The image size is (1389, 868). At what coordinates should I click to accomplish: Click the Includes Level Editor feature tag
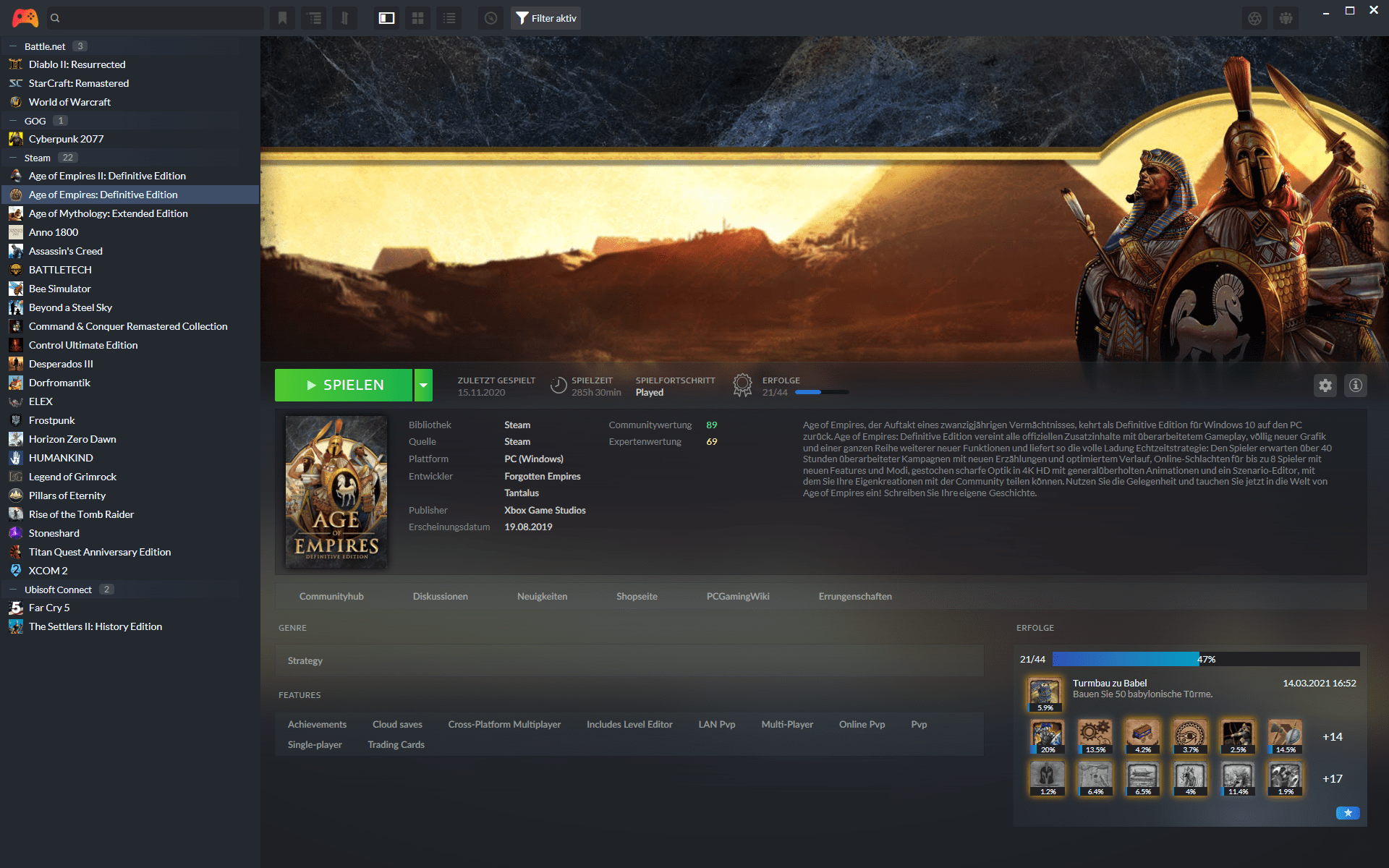point(629,724)
